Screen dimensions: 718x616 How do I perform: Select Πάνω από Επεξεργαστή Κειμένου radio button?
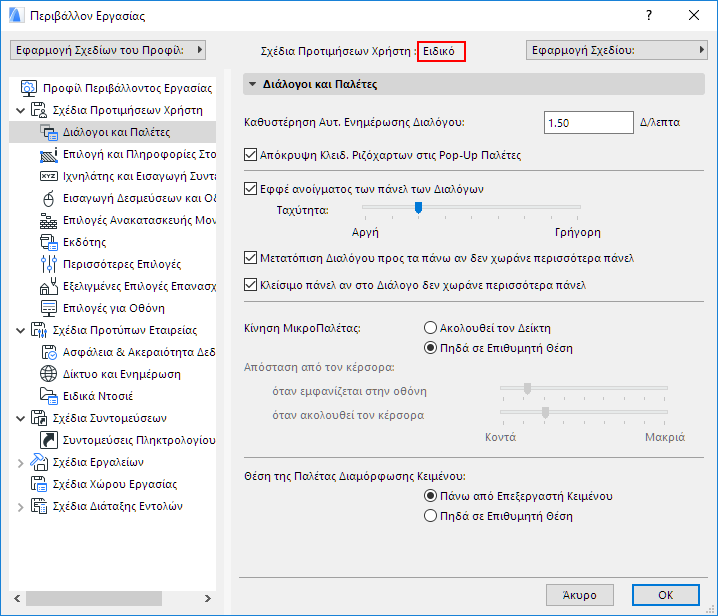(x=430, y=496)
